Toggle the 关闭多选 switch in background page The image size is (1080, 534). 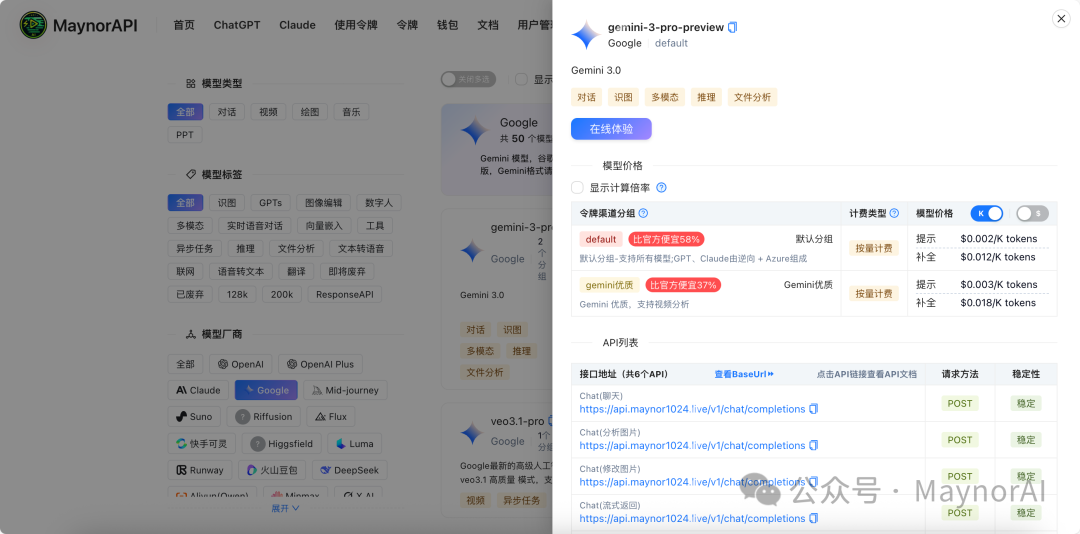(x=469, y=79)
